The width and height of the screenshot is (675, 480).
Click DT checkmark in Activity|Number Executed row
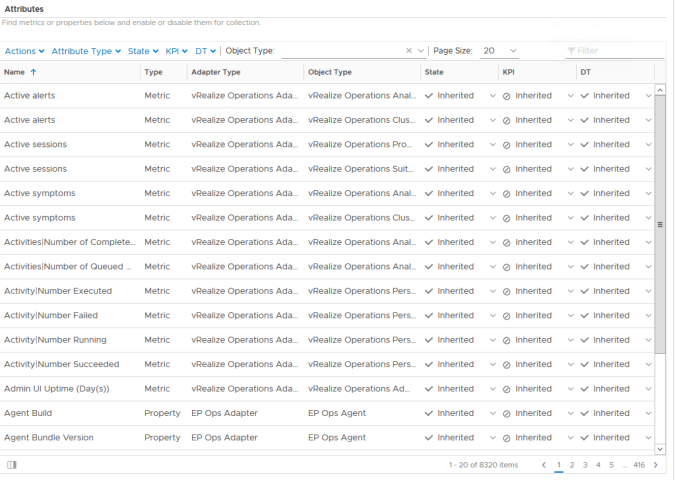click(x=584, y=291)
